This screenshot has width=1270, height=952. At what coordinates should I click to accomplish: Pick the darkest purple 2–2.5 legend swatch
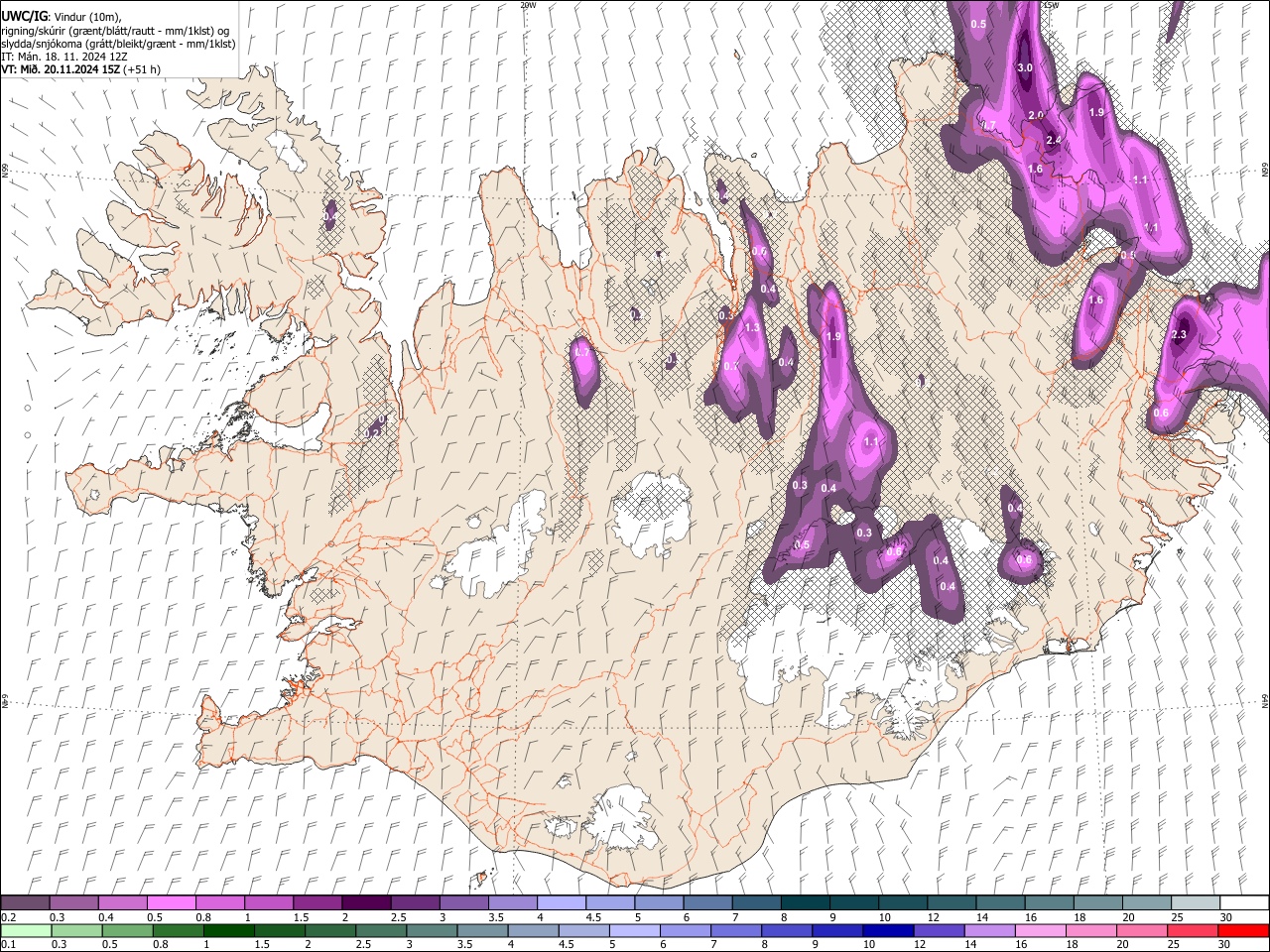coord(365,903)
